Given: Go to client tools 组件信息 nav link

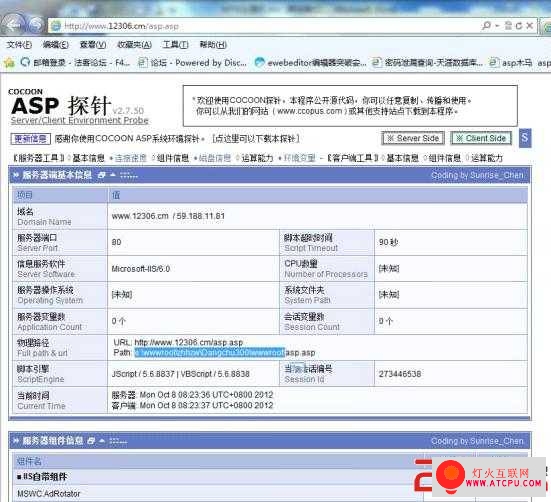Looking at the screenshot, I should [x=445, y=158].
